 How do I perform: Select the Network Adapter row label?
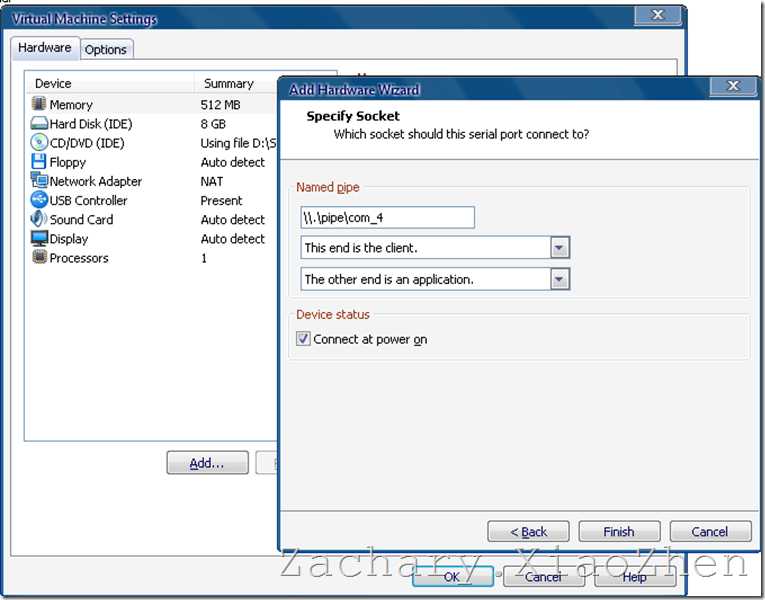click(x=96, y=181)
